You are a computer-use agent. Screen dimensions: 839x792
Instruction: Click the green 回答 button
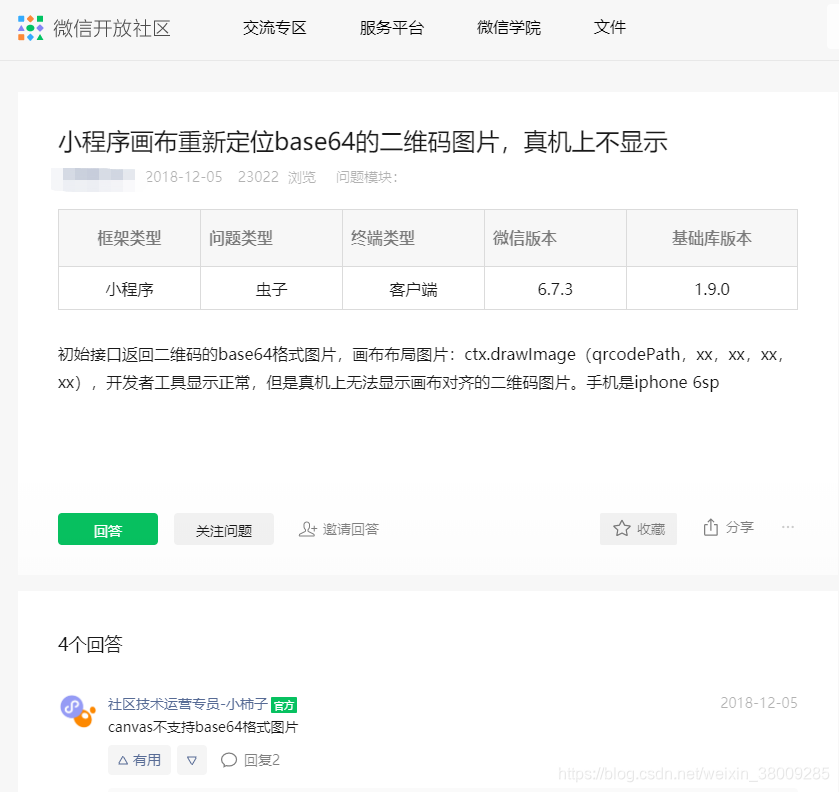pyautogui.click(x=108, y=529)
